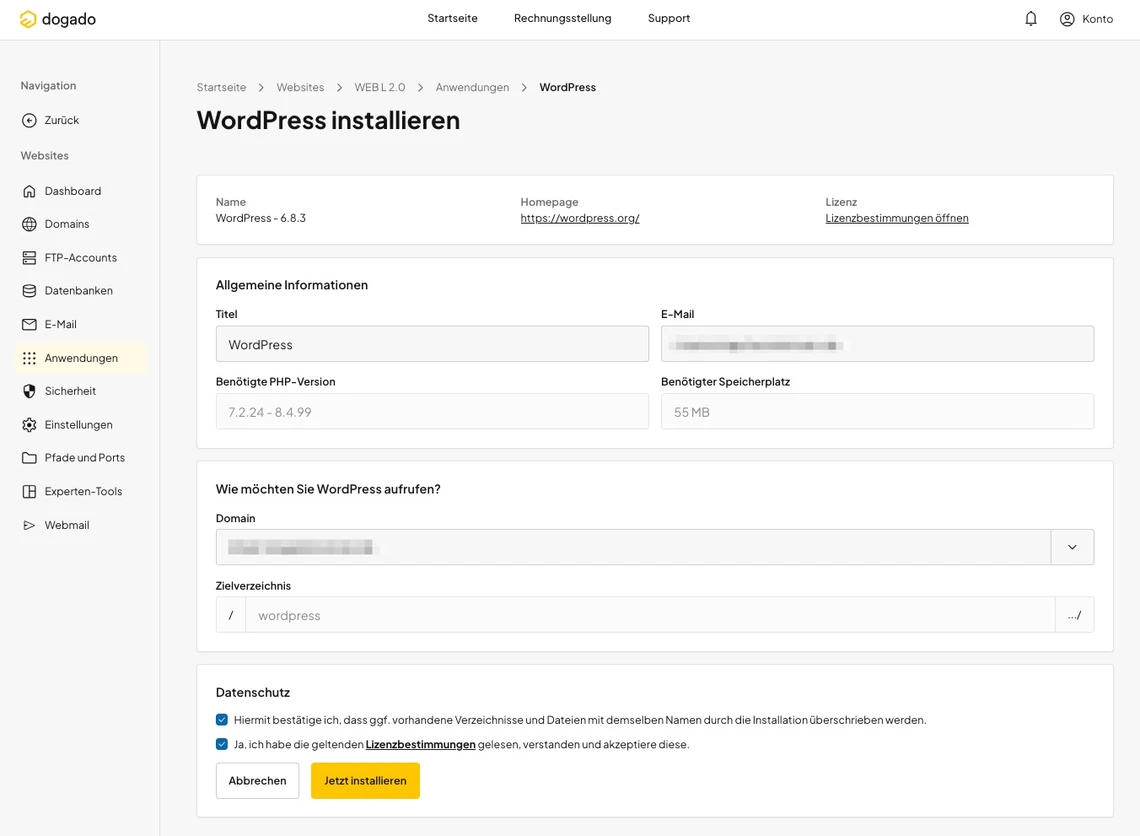Screen dimensions: 1140x836
Task: Open Einstellungen in the sidebar
Action: (72, 424)
